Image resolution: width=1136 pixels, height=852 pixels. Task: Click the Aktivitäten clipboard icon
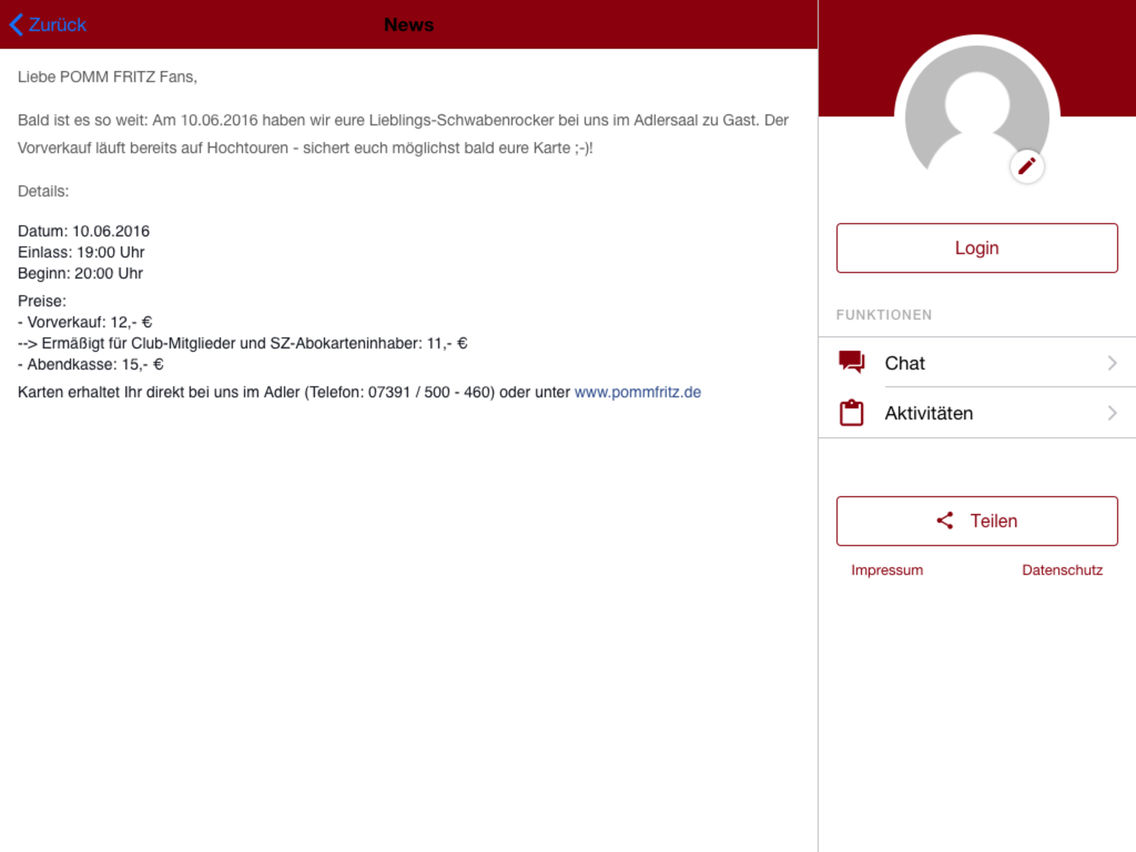[851, 412]
